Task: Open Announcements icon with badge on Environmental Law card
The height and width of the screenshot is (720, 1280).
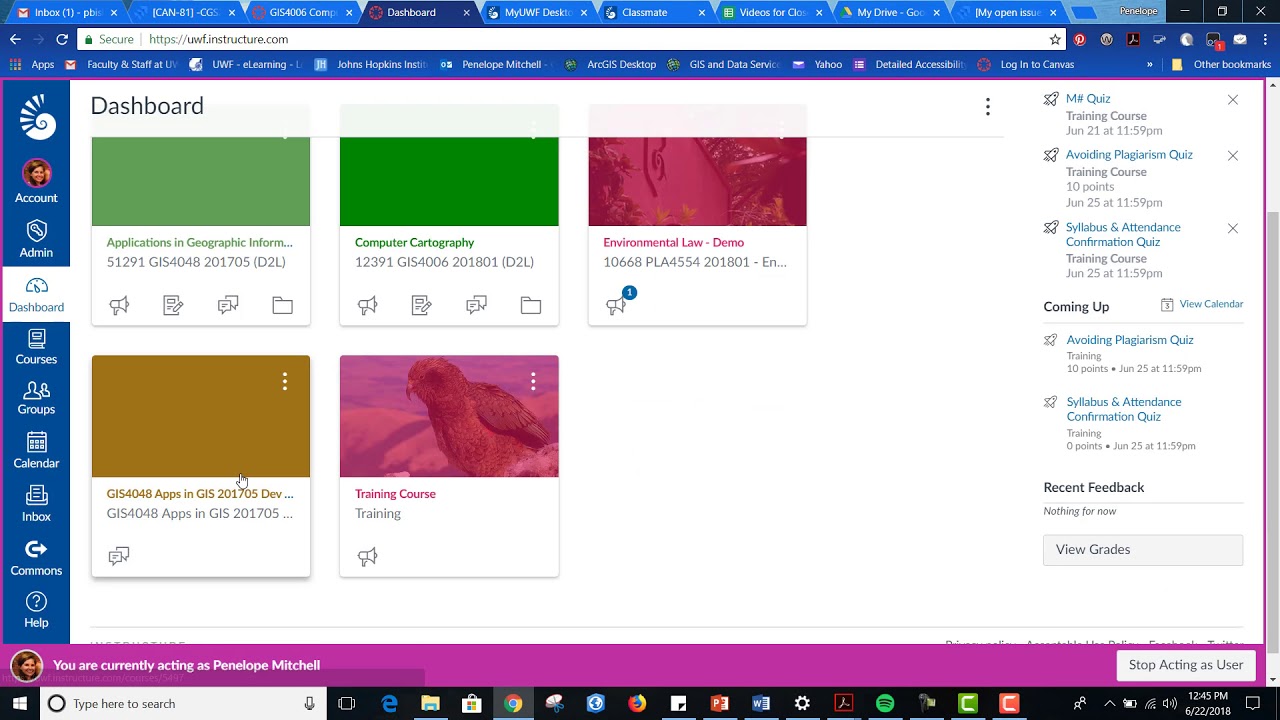Action: [617, 304]
